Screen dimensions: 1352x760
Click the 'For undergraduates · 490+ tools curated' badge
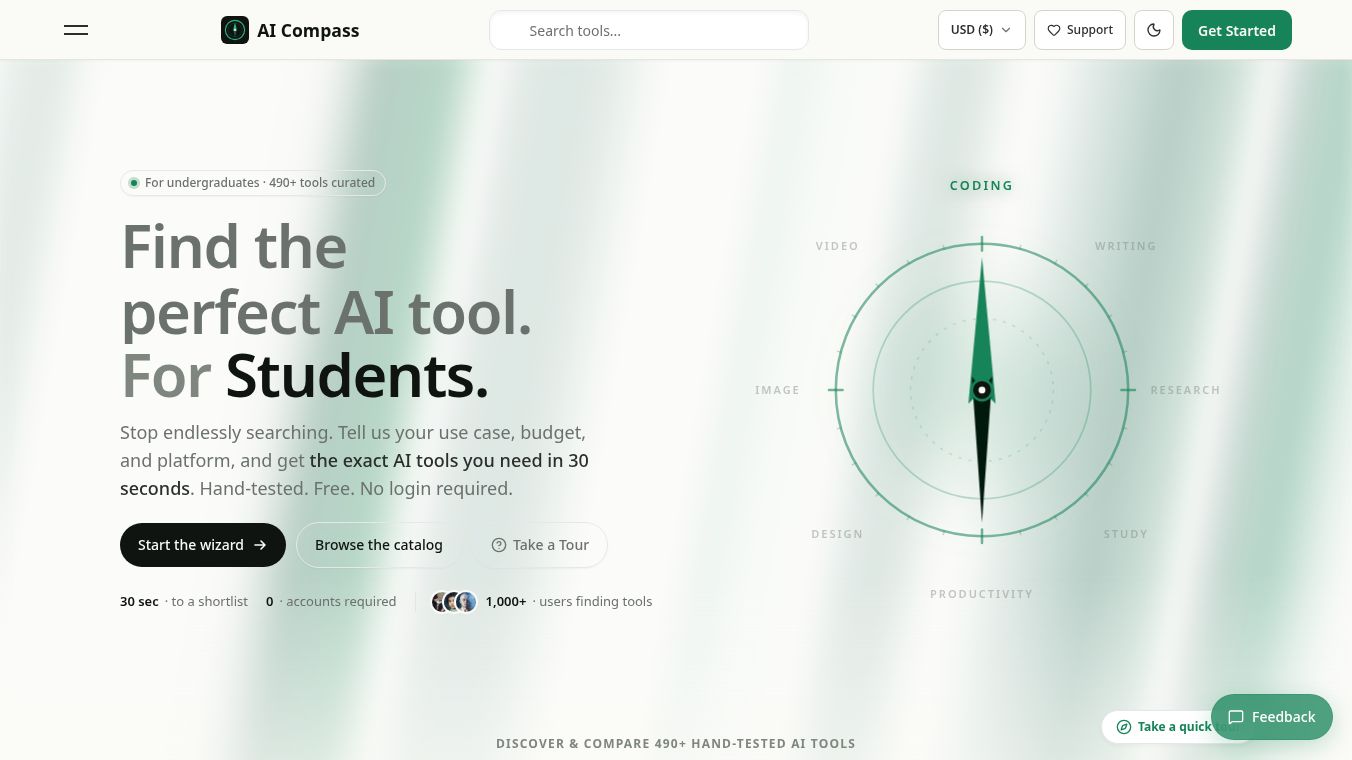coord(253,183)
